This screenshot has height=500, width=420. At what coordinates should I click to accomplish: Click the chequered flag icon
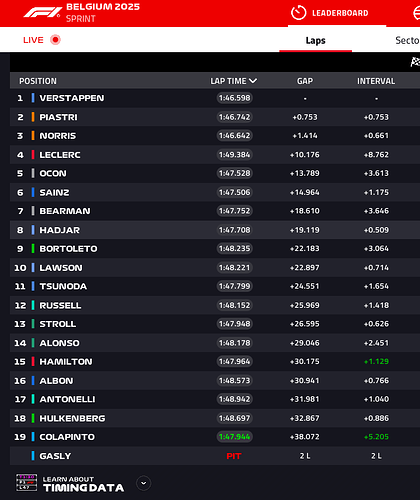coord(415,62)
